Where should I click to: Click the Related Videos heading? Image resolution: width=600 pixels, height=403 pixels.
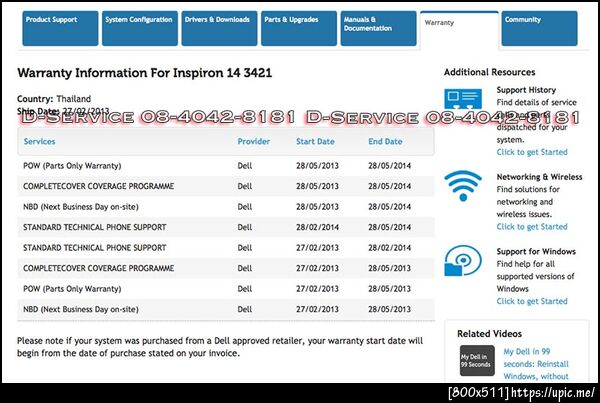tap(489, 334)
